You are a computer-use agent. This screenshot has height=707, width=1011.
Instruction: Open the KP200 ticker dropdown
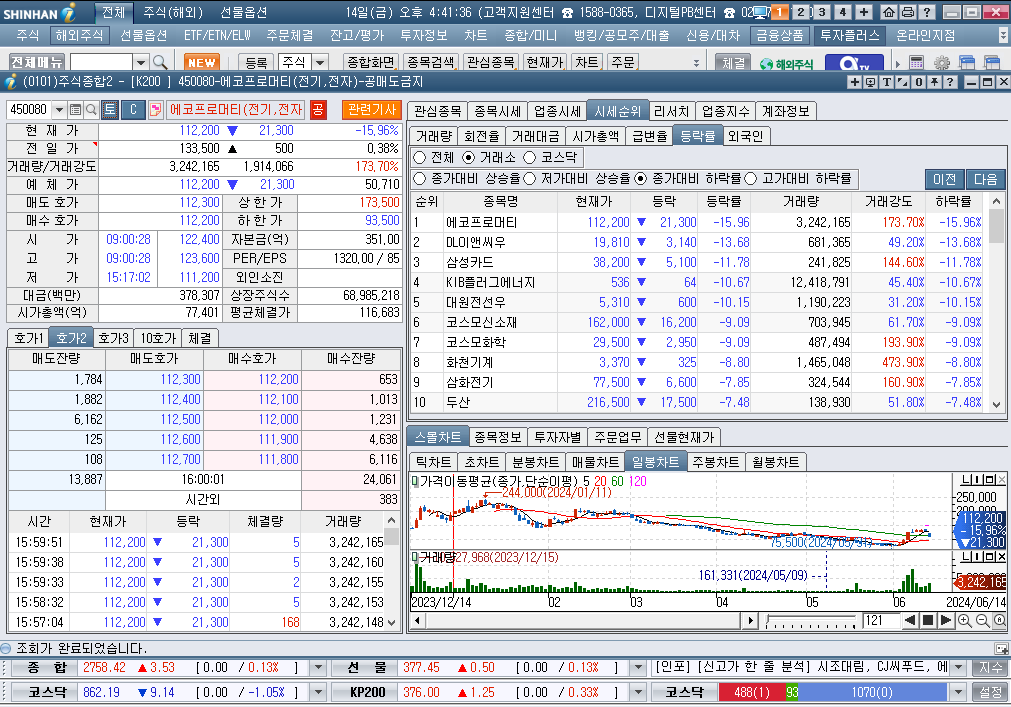pyautogui.click(x=638, y=692)
